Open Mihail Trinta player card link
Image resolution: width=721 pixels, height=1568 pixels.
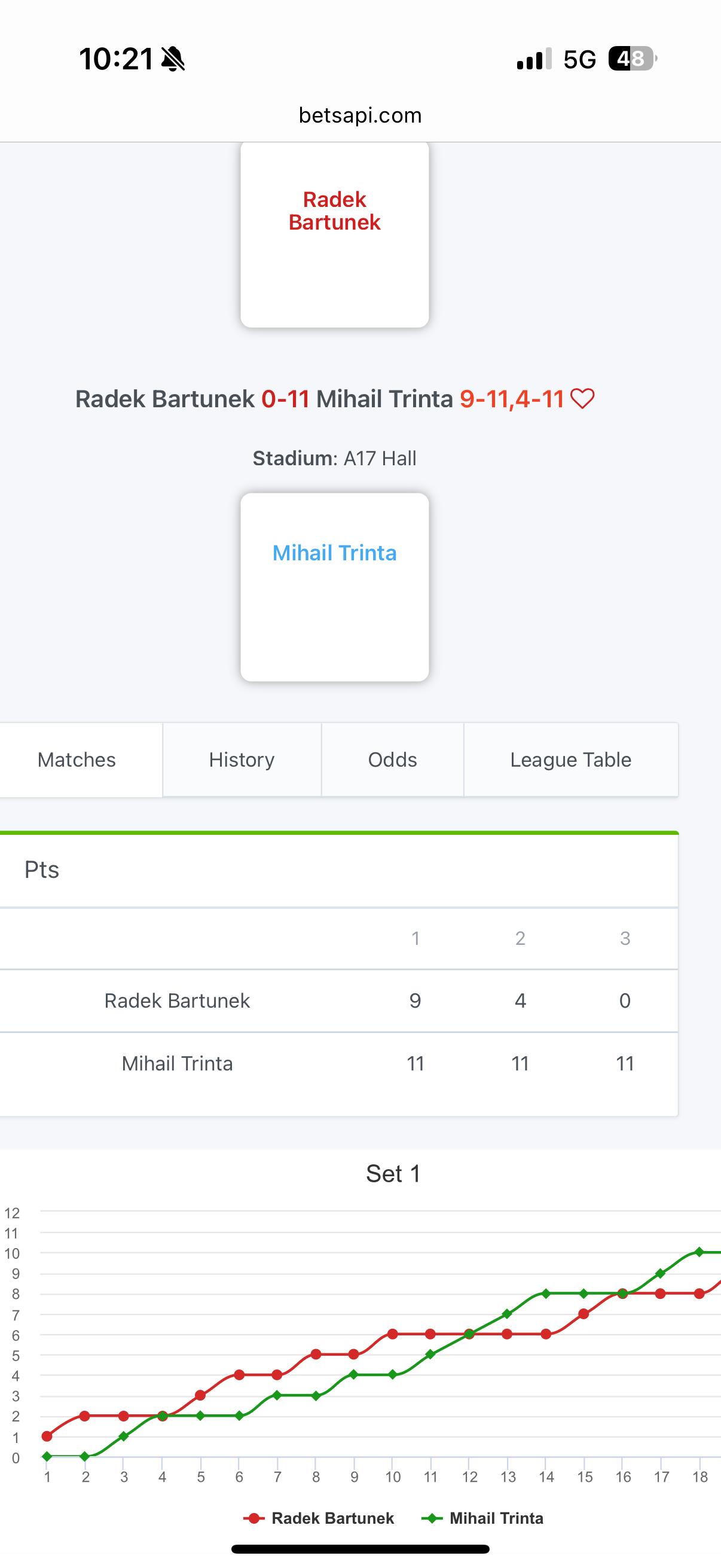(334, 553)
